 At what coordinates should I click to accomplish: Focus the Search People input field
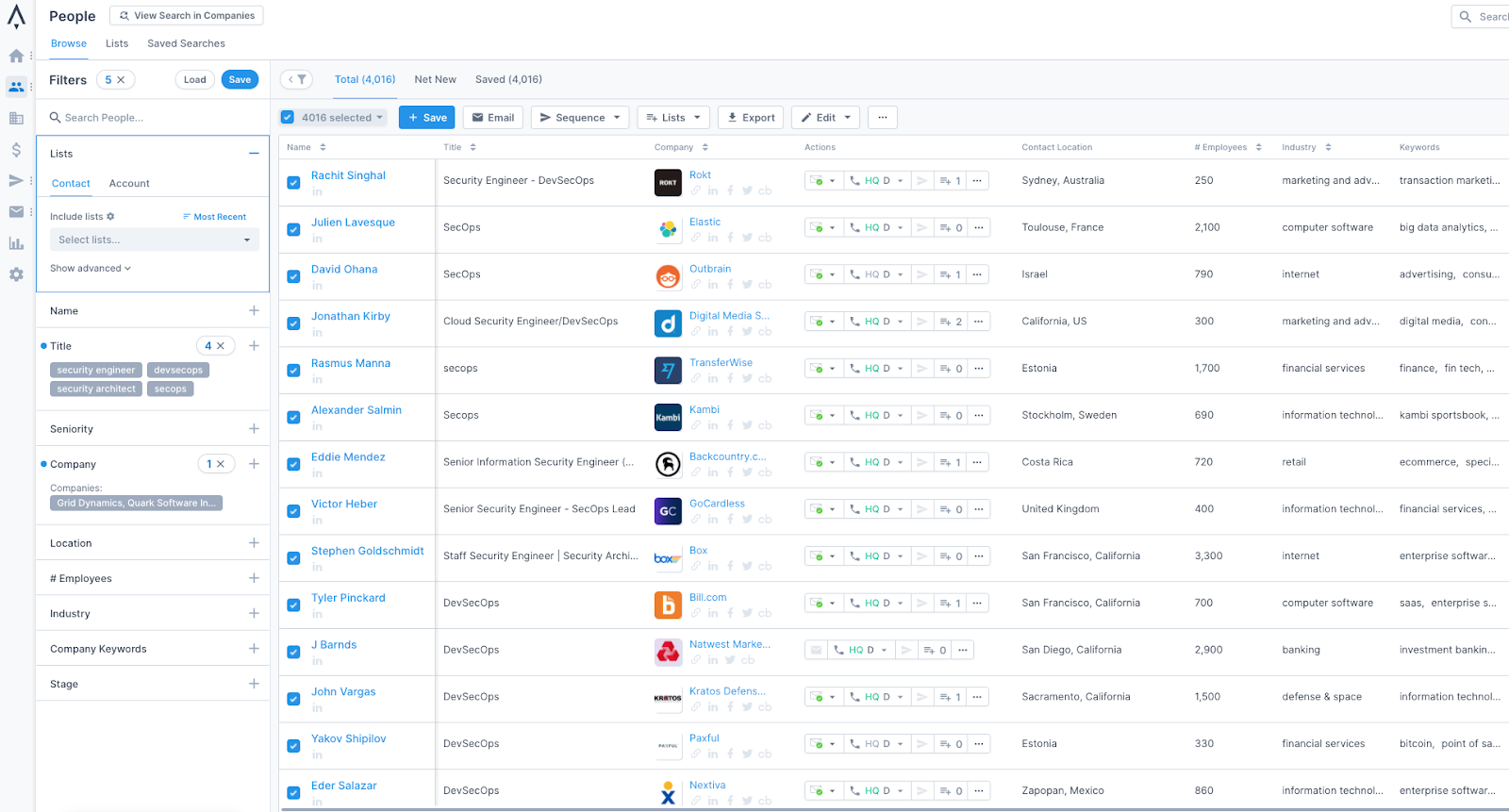[x=153, y=118]
